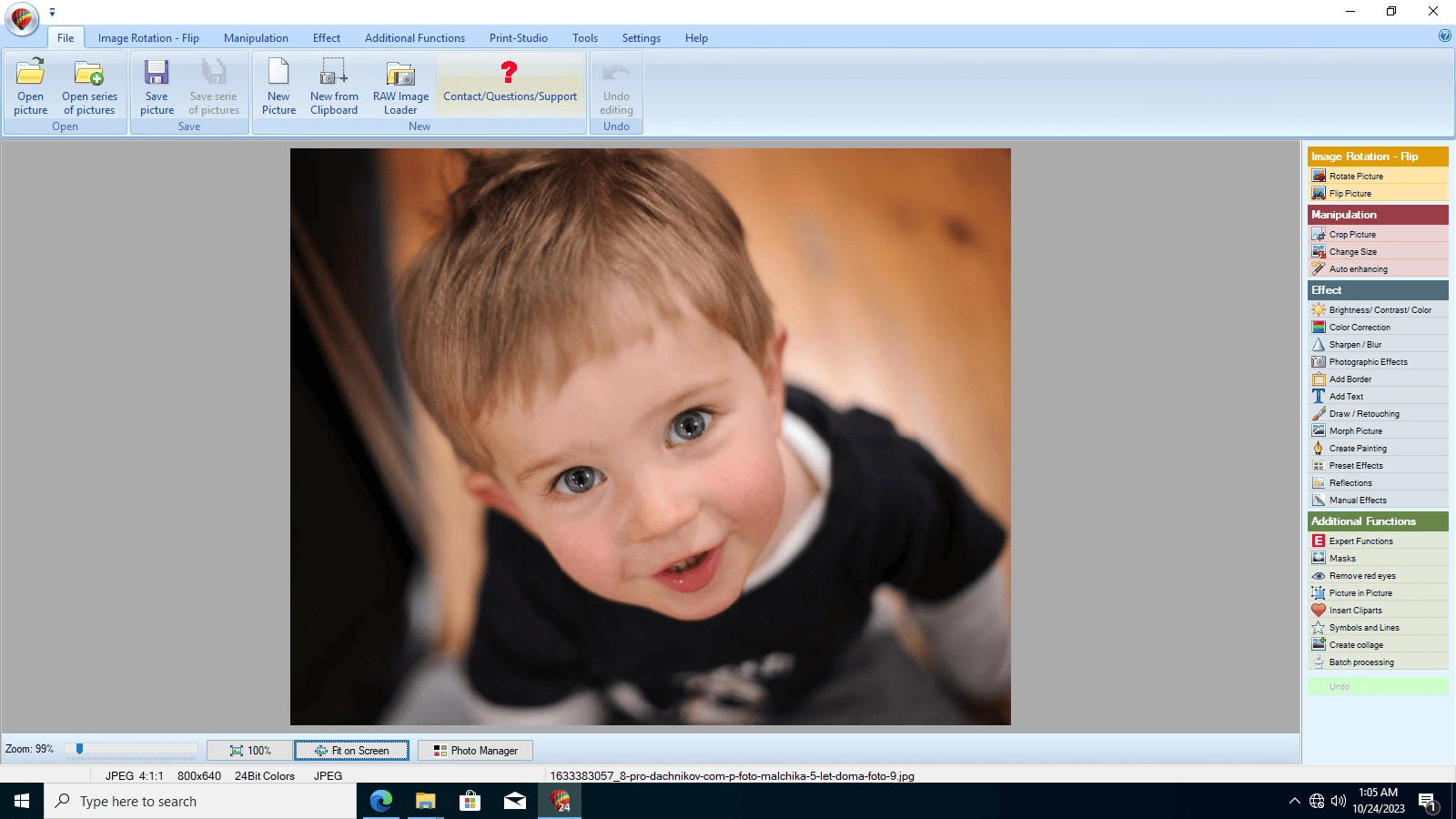
Task: Click the Image Rotation - Flip panel header
Action: [1378, 157]
